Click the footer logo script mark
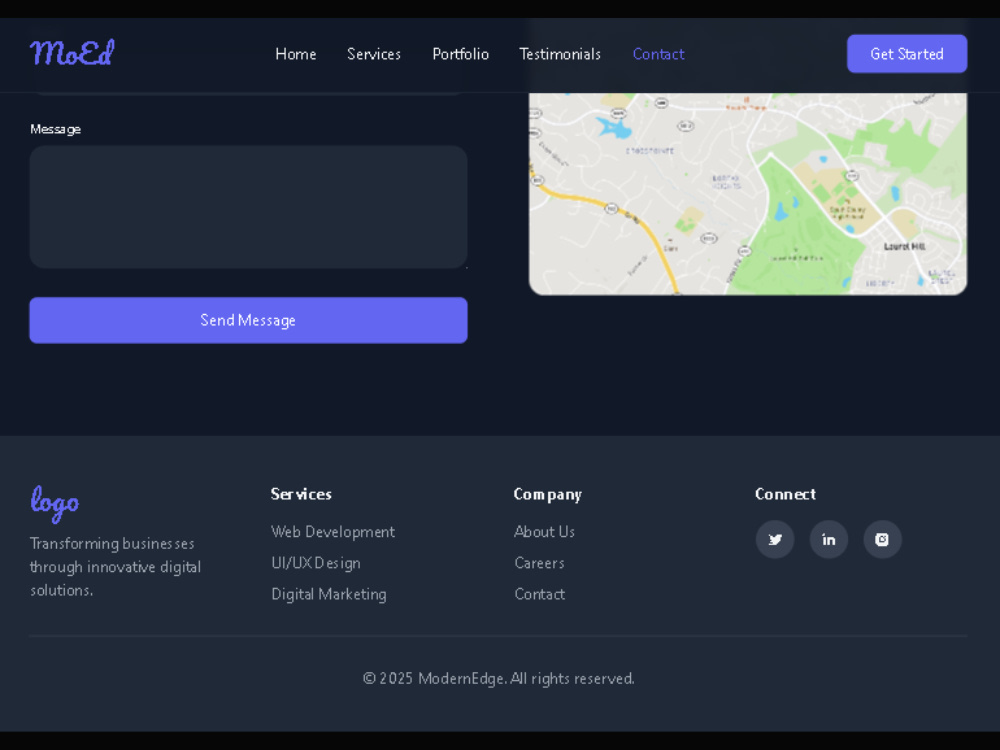Viewport: 1000px width, 750px height. tap(55, 503)
